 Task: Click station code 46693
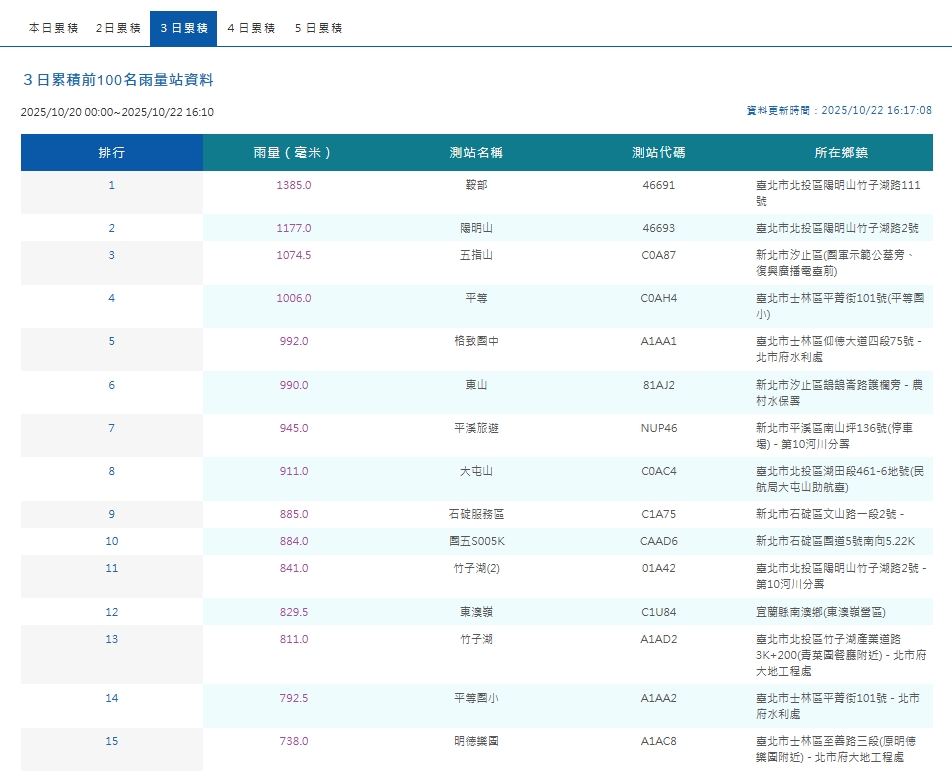point(659,228)
